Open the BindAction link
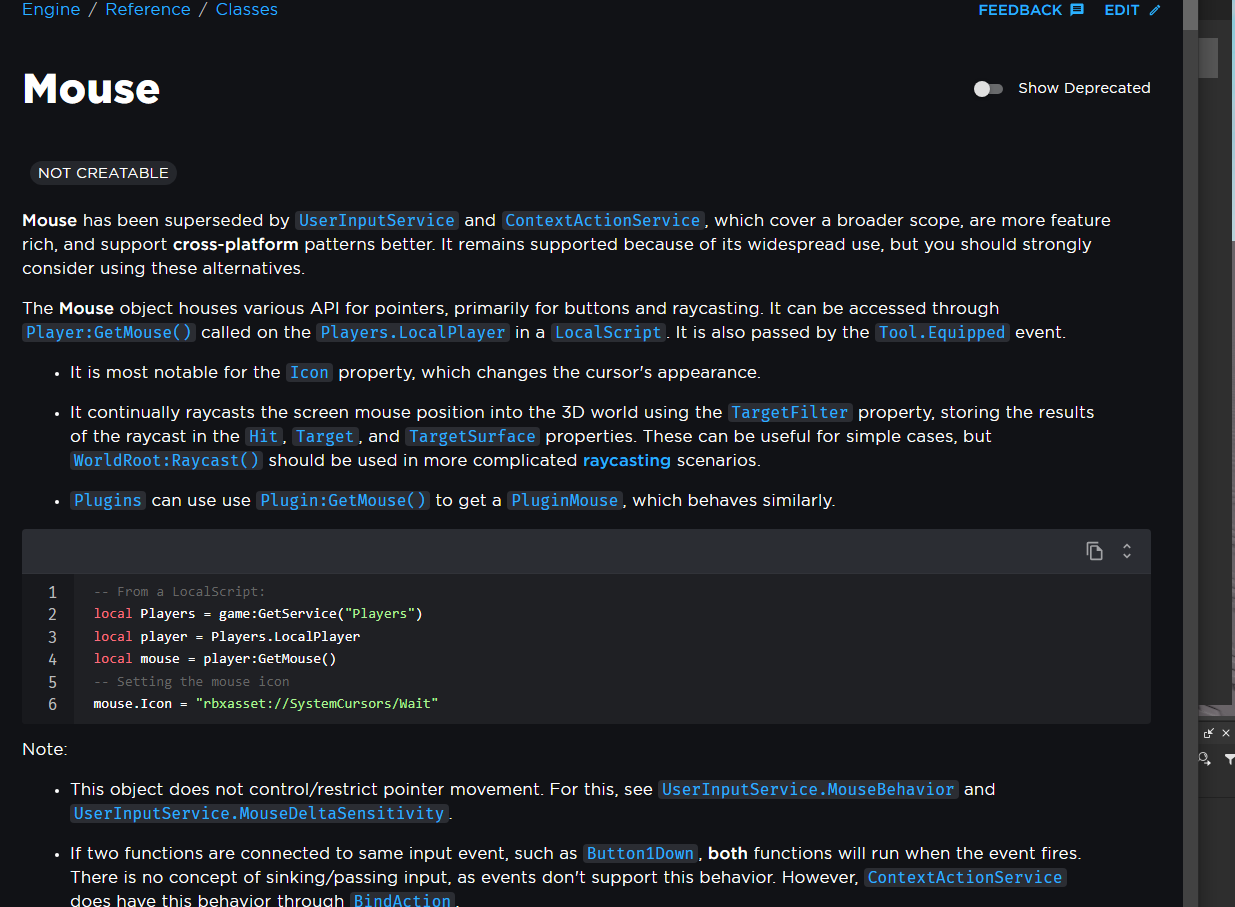The width and height of the screenshot is (1235, 907). tap(402, 899)
